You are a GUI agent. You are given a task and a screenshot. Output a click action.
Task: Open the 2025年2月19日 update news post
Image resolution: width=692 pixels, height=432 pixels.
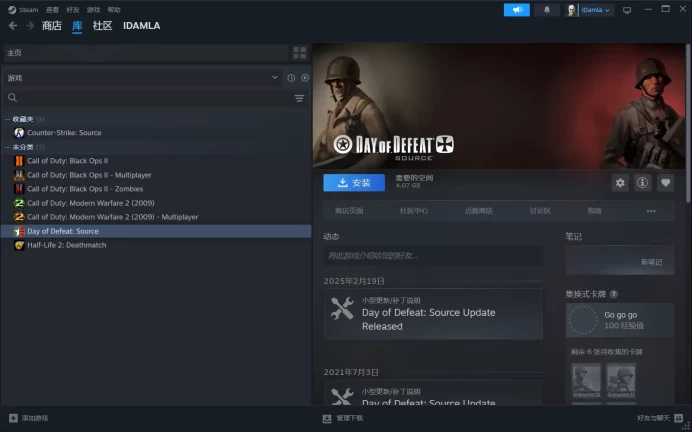433,314
